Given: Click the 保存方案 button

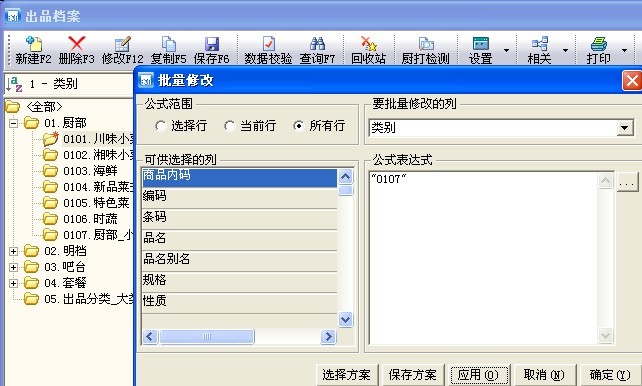Looking at the screenshot, I should 412,375.
